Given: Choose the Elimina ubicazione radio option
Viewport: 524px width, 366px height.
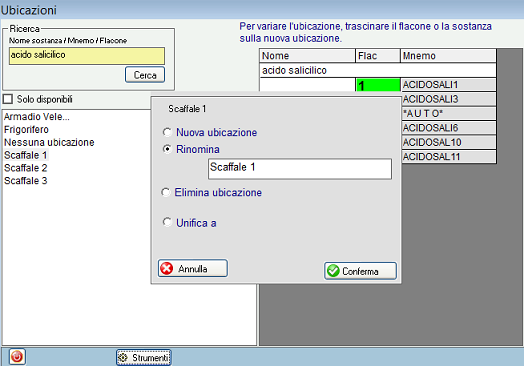Looking at the screenshot, I should click(165, 192).
